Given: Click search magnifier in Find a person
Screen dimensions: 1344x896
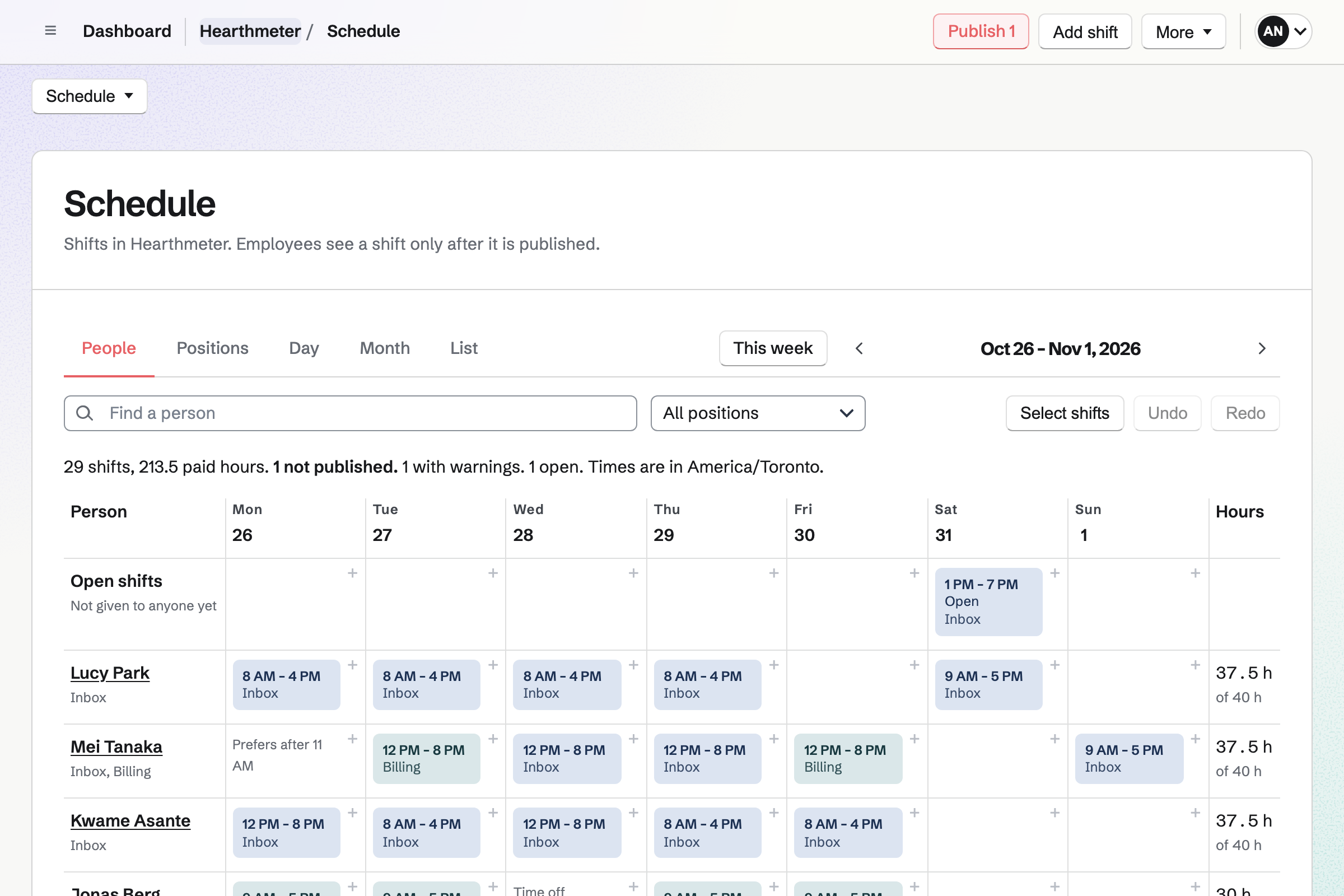Looking at the screenshot, I should pyautogui.click(x=85, y=413).
